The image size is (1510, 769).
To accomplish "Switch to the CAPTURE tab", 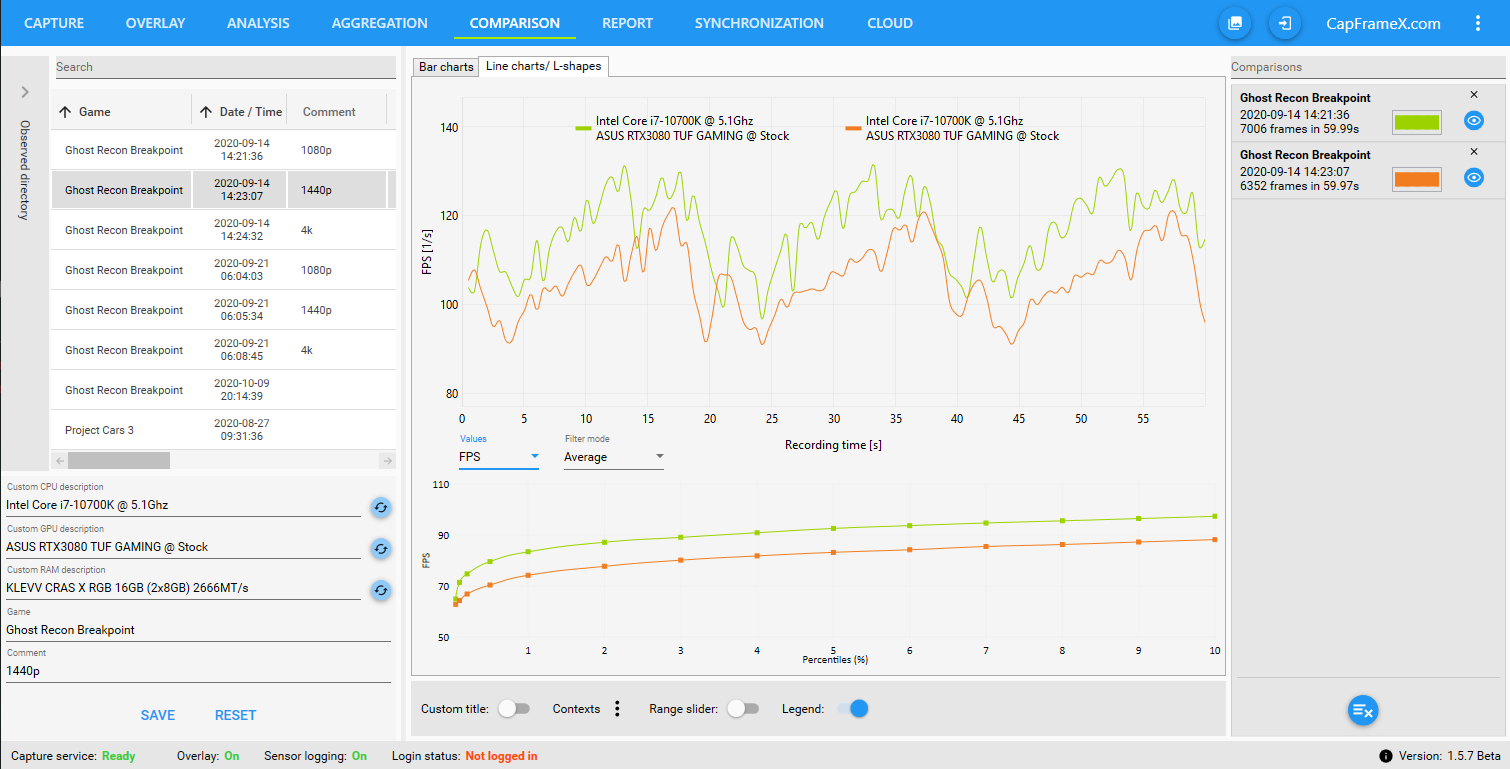I will coord(54,23).
